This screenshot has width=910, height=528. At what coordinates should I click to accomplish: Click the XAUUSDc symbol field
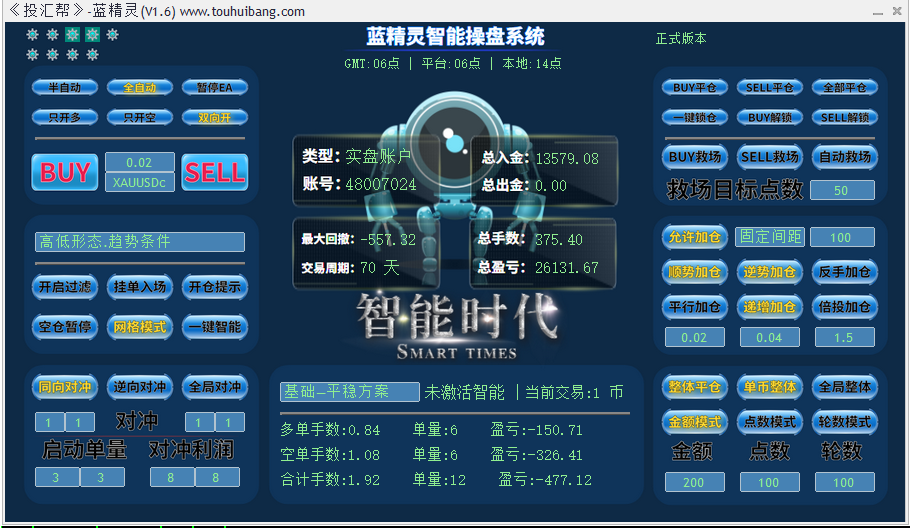139,182
